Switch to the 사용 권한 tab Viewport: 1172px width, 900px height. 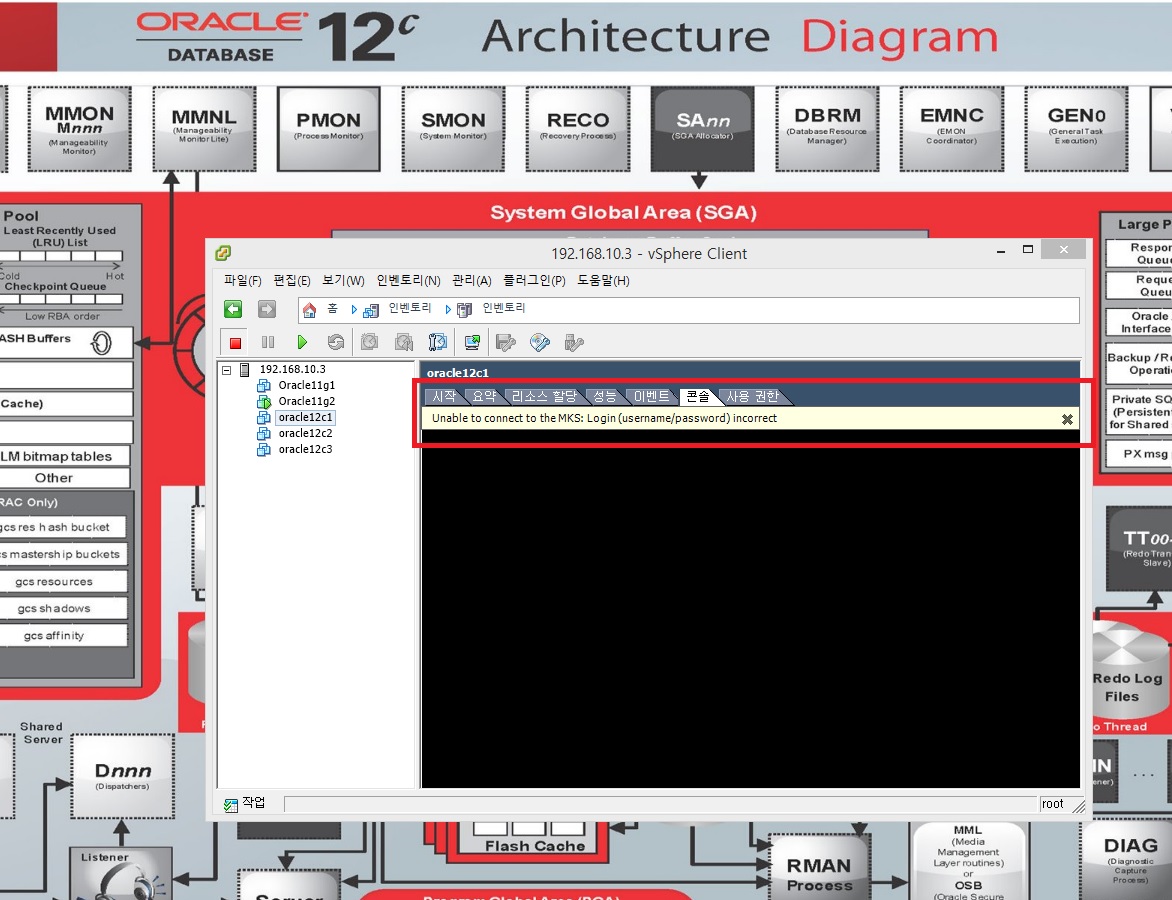[x=753, y=396]
